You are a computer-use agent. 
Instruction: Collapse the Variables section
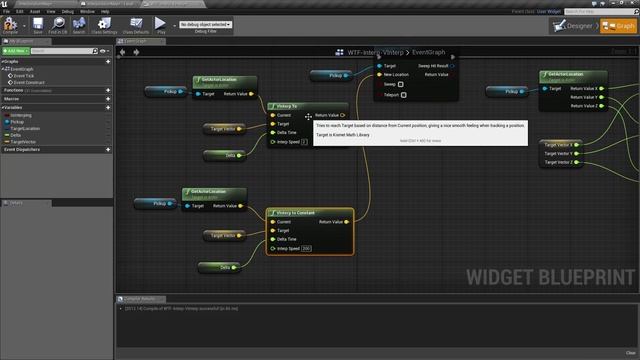tap(2, 108)
